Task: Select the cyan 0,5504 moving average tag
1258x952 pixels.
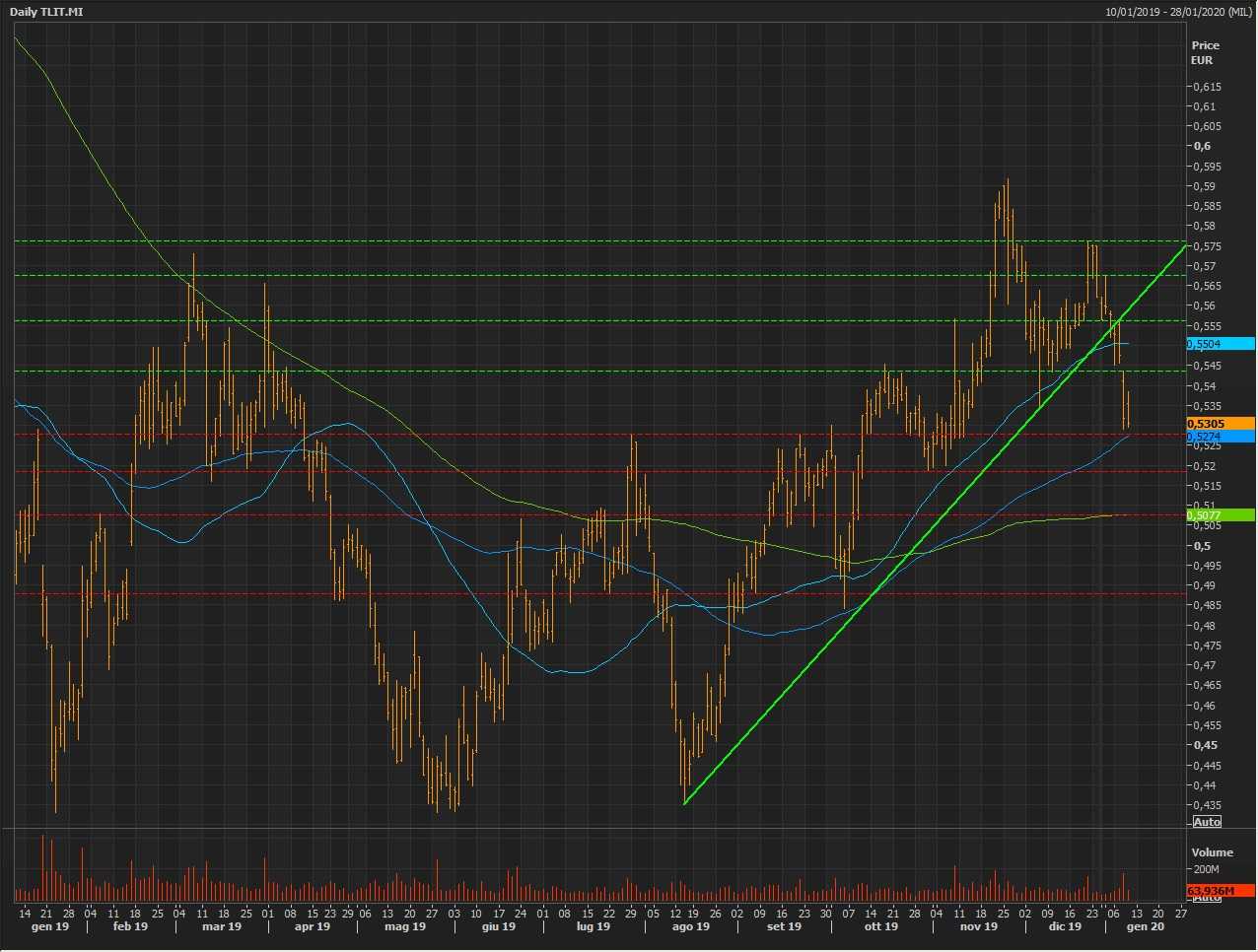Action: pyautogui.click(x=1221, y=344)
